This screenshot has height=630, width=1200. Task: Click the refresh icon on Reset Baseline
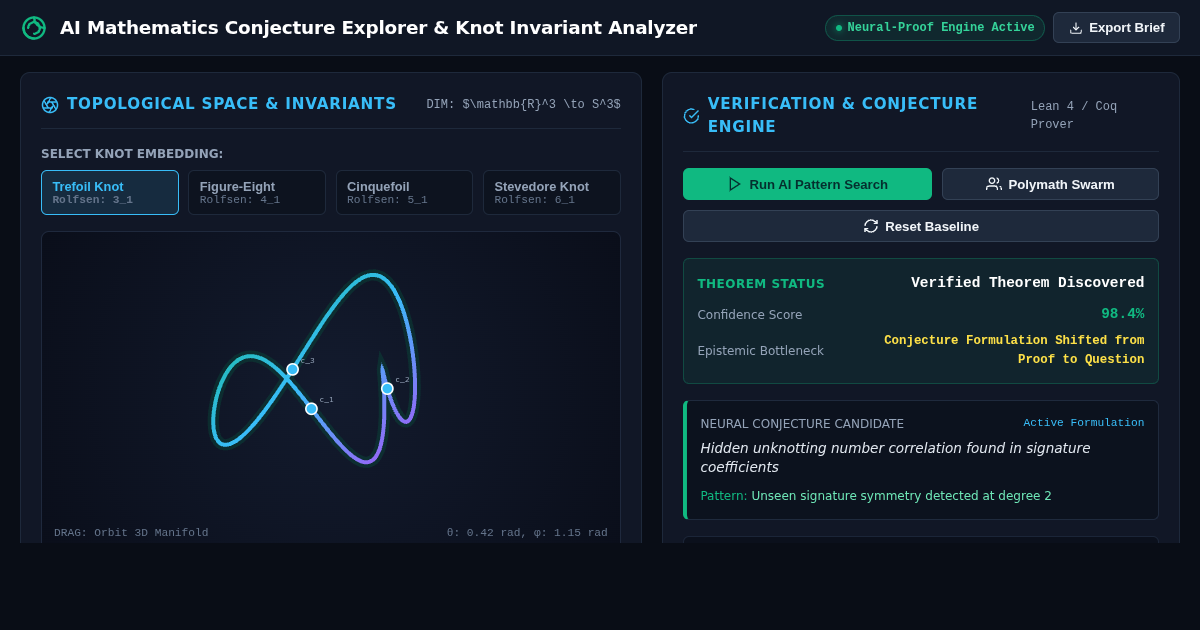click(871, 226)
